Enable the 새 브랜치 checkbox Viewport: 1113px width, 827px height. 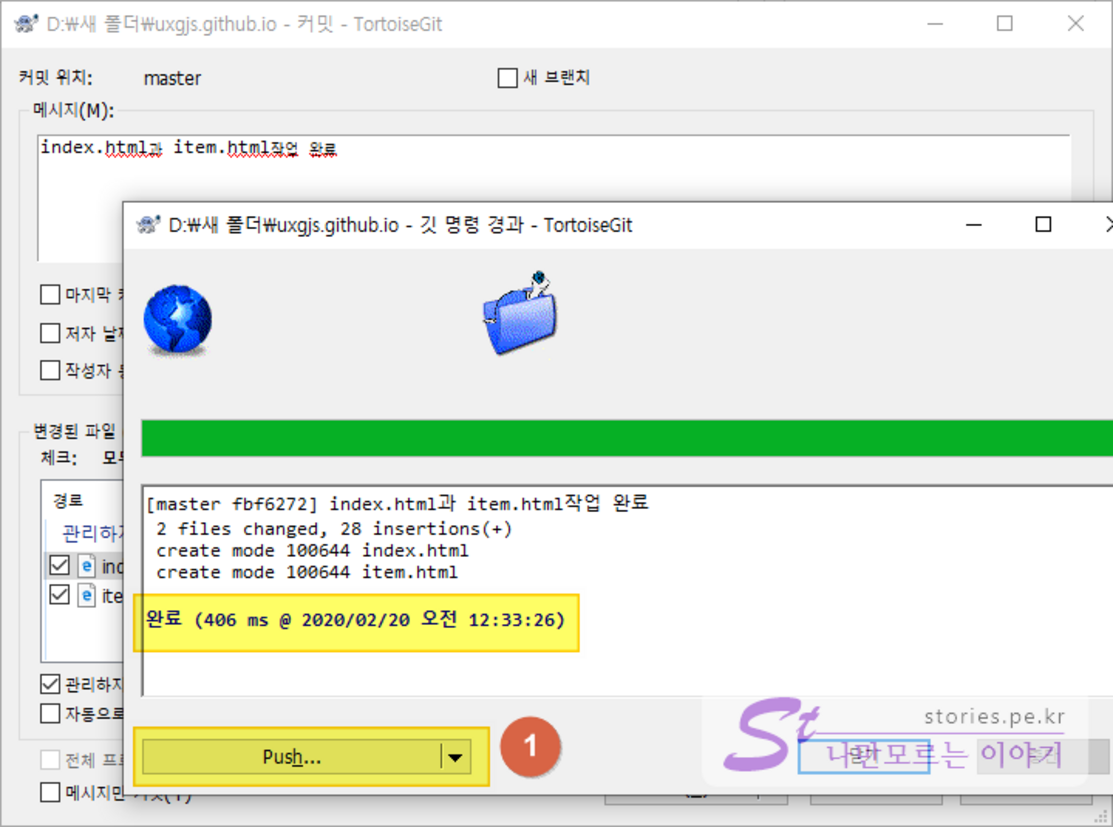coord(508,78)
